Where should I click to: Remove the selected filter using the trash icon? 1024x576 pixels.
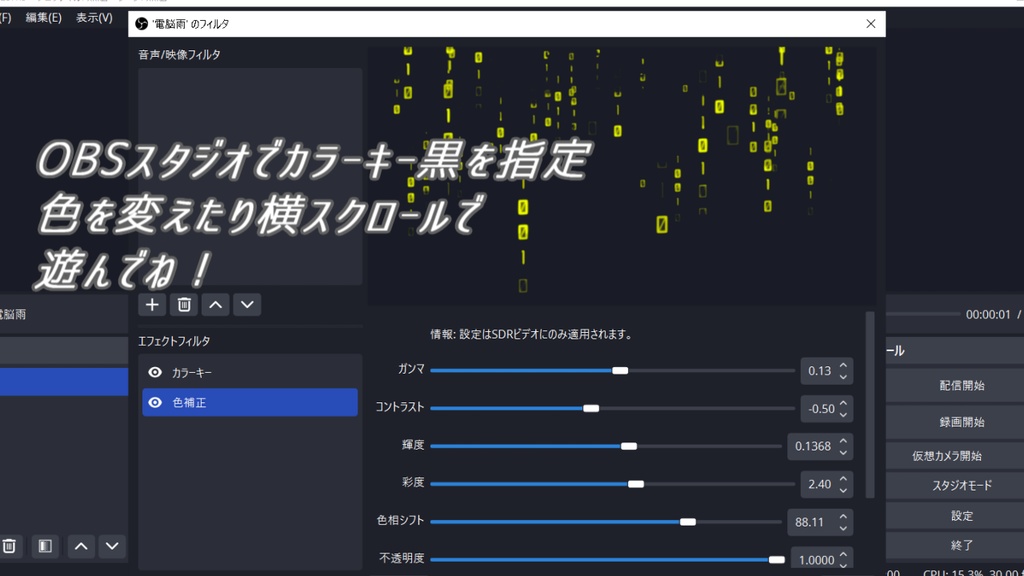183,304
